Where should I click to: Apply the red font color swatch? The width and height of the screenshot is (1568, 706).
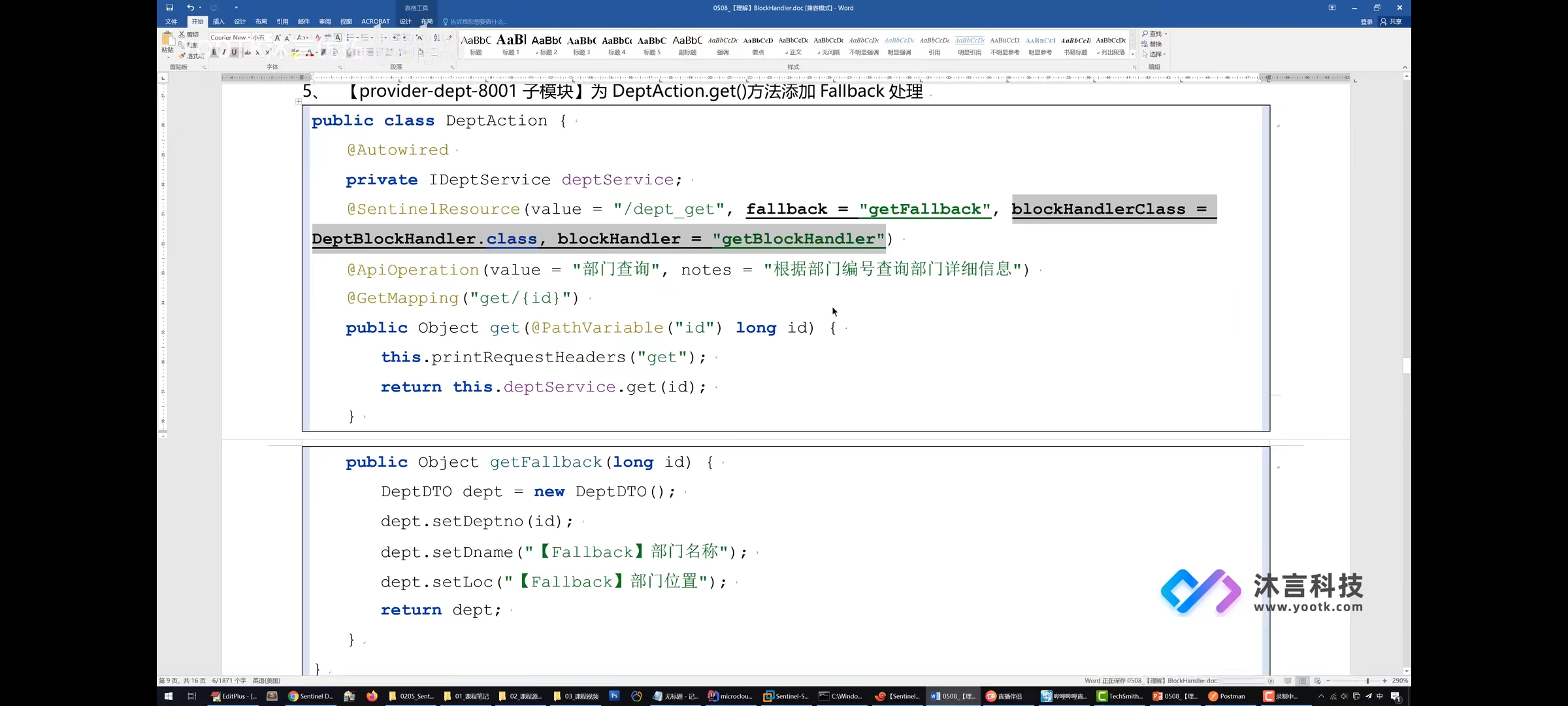coord(309,53)
